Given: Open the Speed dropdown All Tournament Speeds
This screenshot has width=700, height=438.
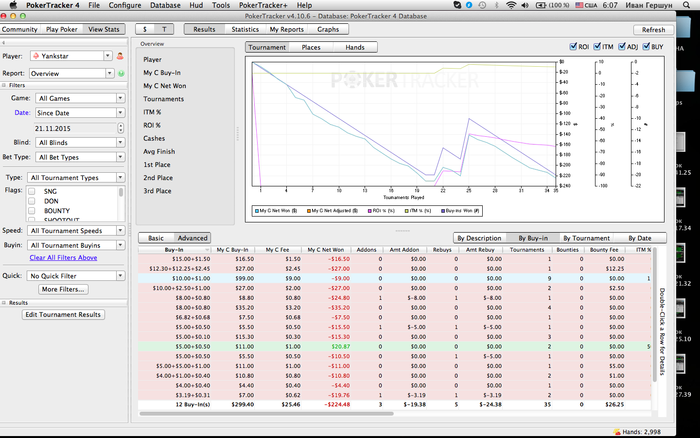Looking at the screenshot, I should (76, 231).
